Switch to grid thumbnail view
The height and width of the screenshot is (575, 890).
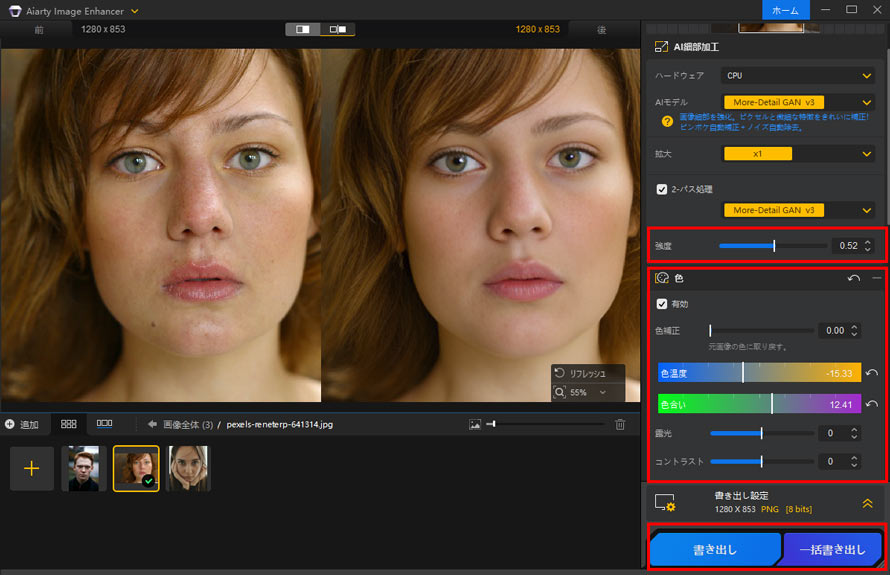coord(69,423)
